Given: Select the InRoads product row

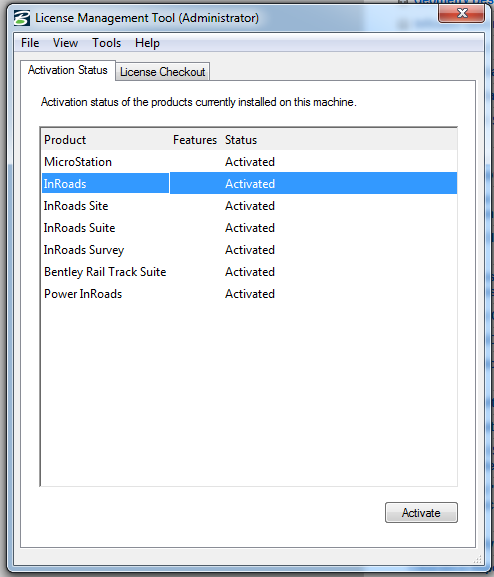Looking at the screenshot, I should [x=249, y=184].
